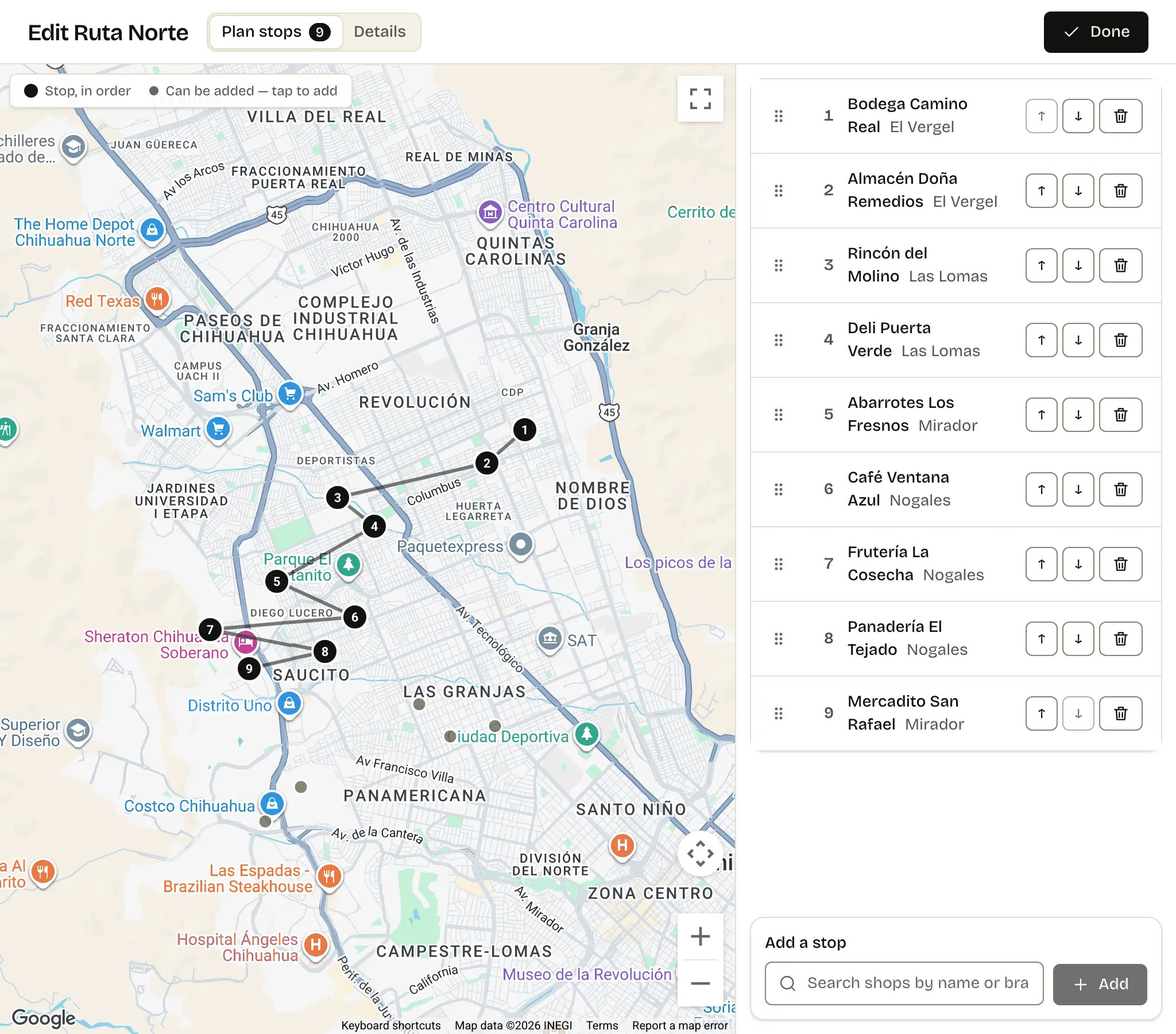Remove the Deli Puerta Verde stop

[x=1120, y=340]
